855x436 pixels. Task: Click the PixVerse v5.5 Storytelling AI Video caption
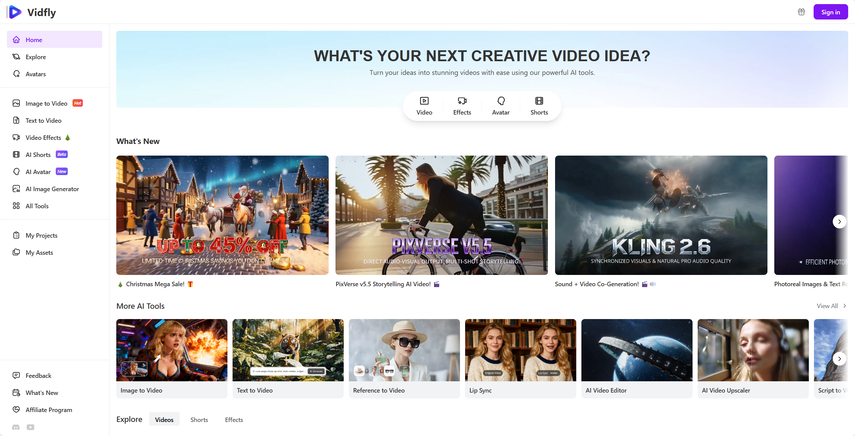coord(388,284)
